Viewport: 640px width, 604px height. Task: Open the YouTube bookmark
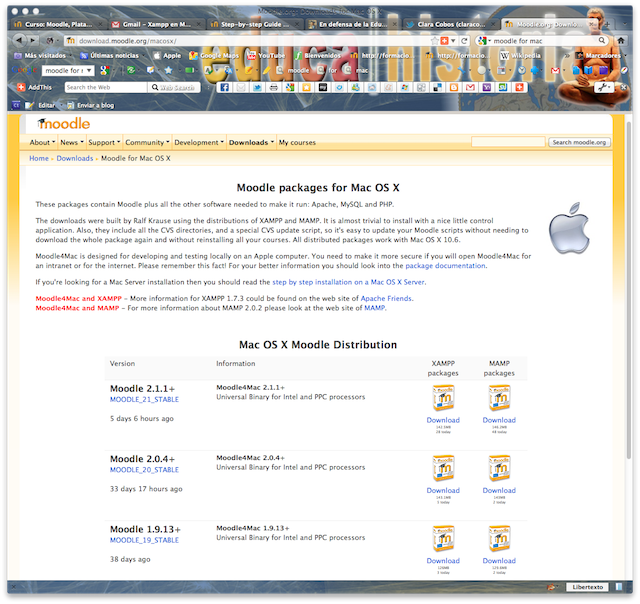point(265,56)
